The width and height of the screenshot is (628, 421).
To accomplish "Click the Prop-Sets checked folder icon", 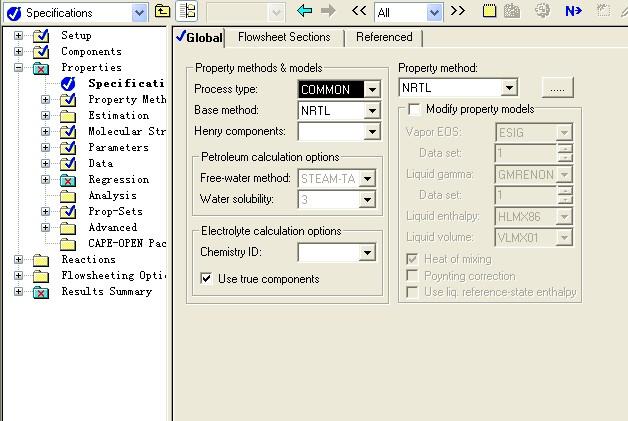I will pos(68,212).
